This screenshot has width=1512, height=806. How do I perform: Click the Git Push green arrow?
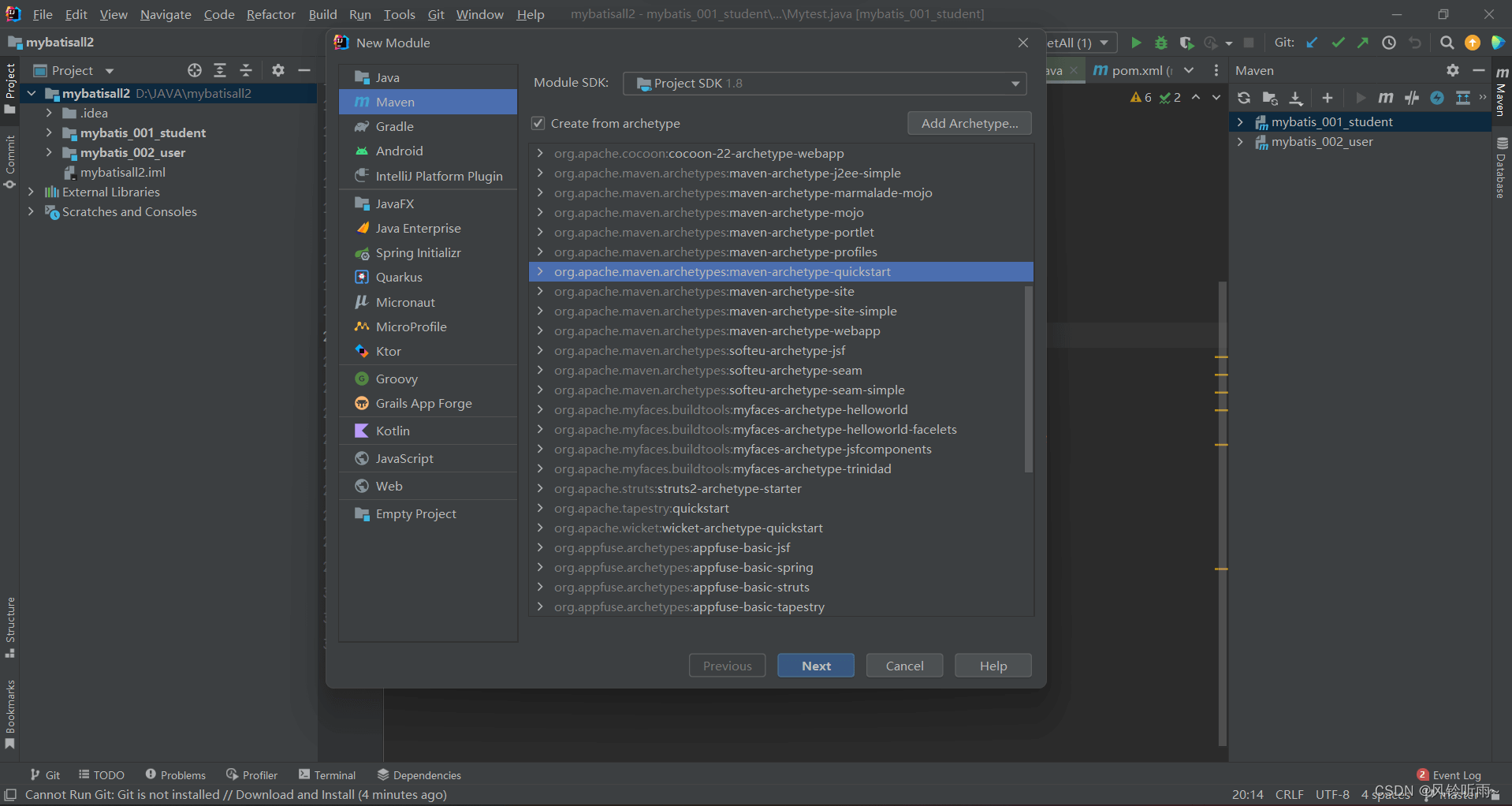(x=1363, y=43)
